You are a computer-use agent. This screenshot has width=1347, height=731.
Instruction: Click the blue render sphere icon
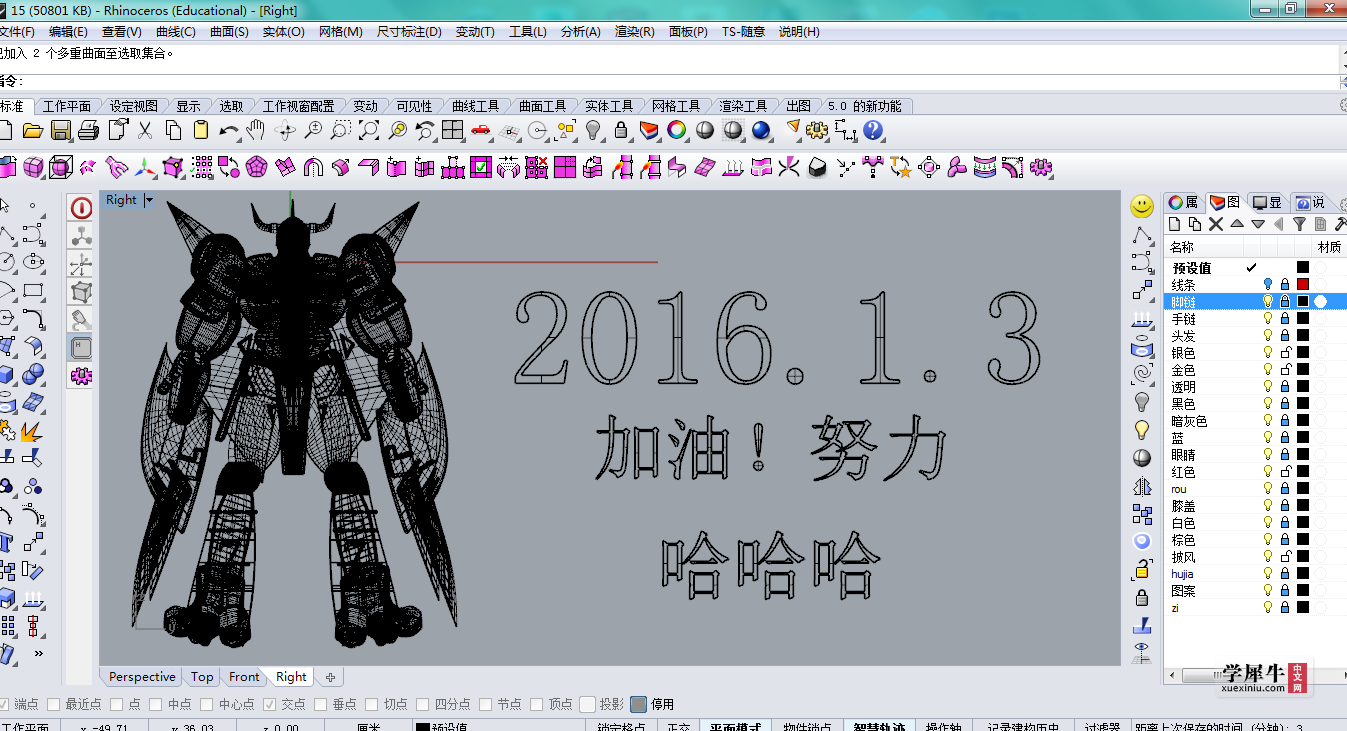tap(761, 130)
